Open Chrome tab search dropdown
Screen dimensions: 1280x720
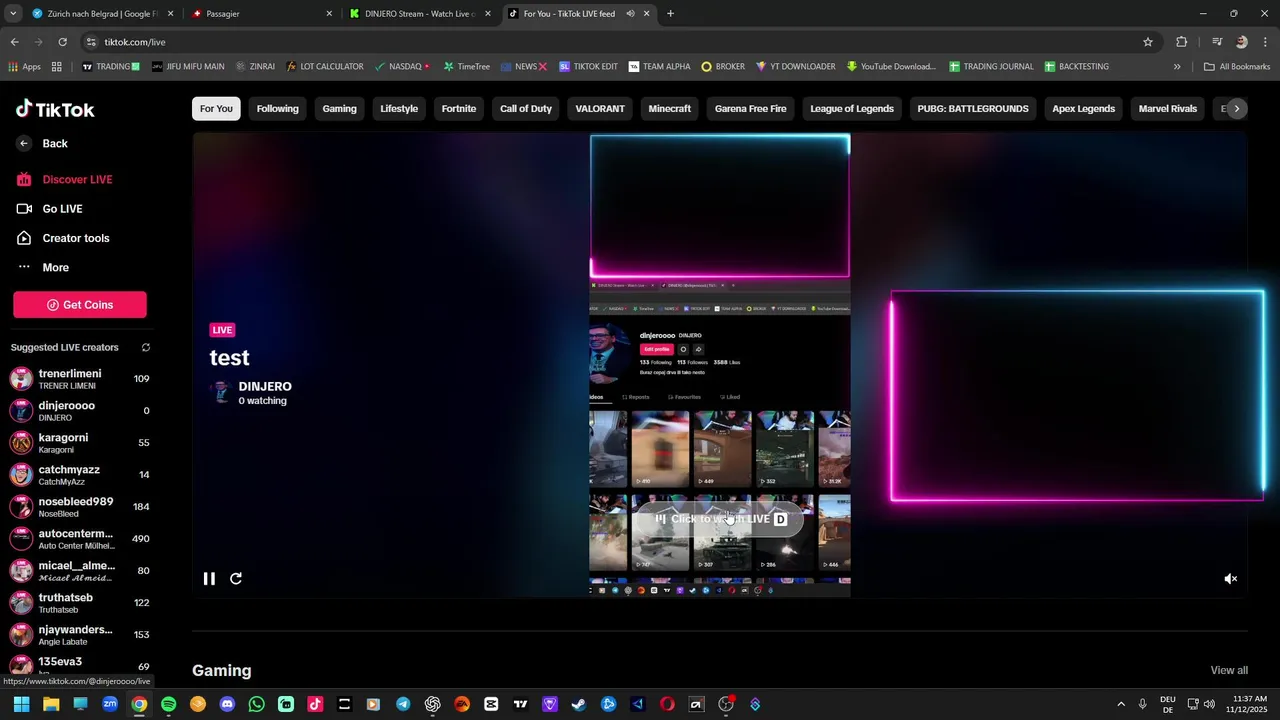[x=13, y=14]
